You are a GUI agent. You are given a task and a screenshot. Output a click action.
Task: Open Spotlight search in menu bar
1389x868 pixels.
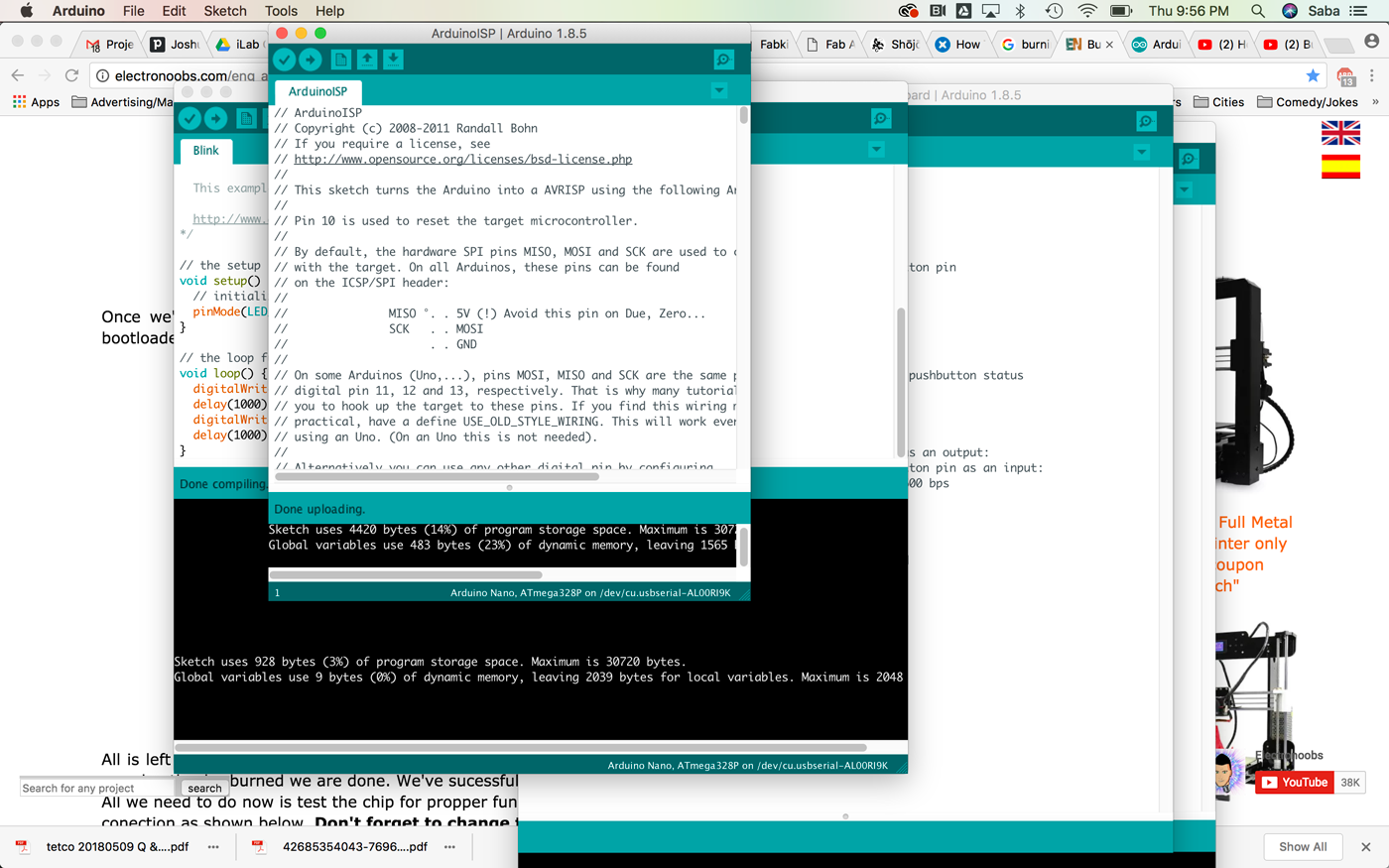point(1258,11)
